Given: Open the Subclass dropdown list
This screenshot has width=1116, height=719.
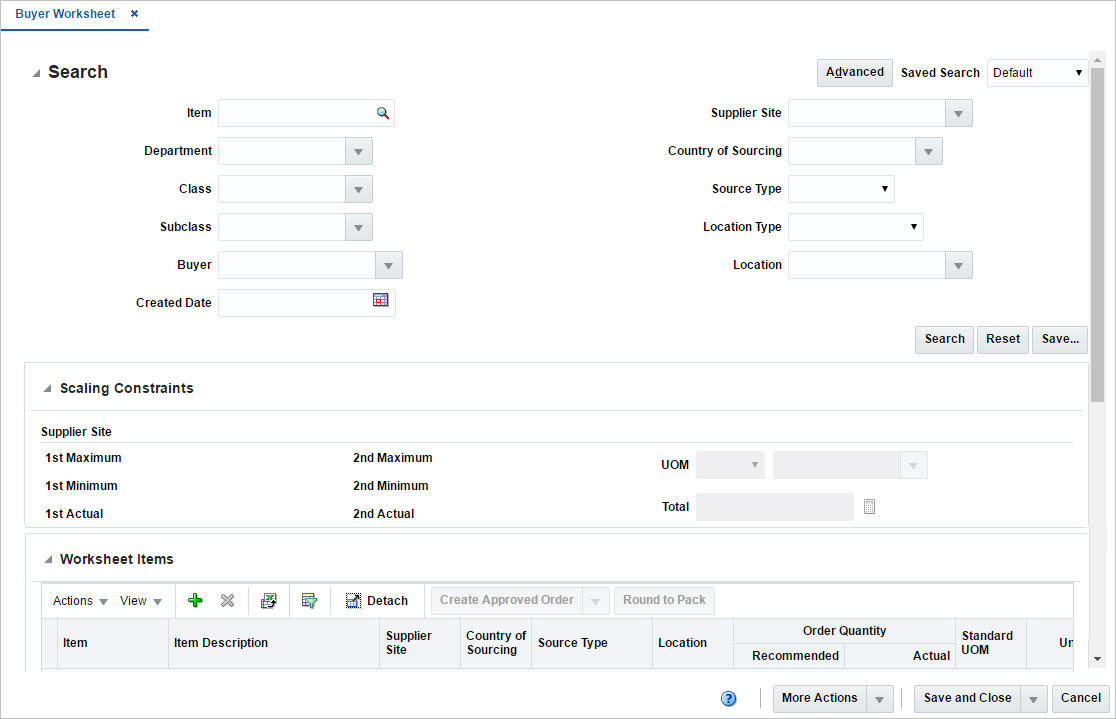Looking at the screenshot, I should 358,227.
